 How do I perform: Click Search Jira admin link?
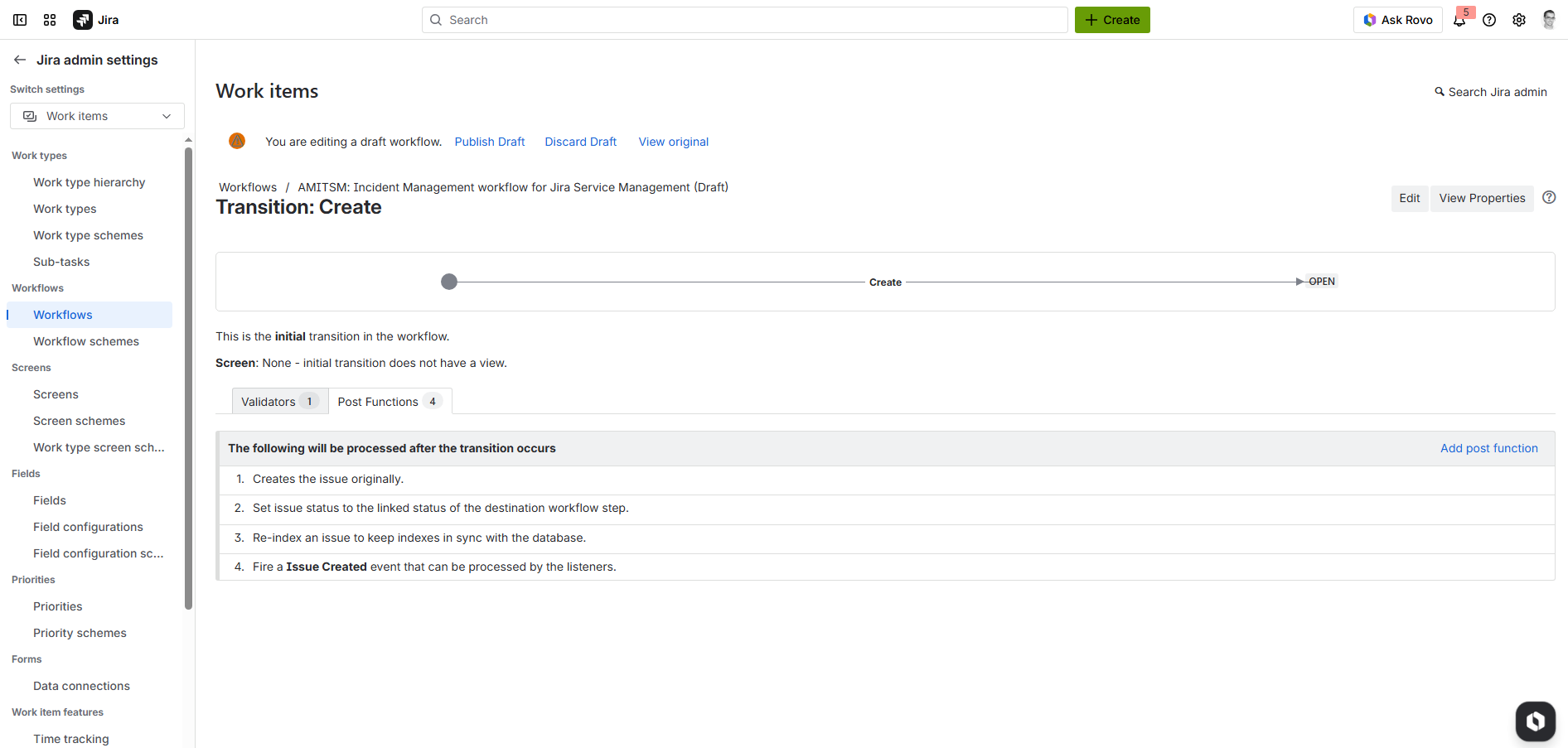[x=1491, y=92]
